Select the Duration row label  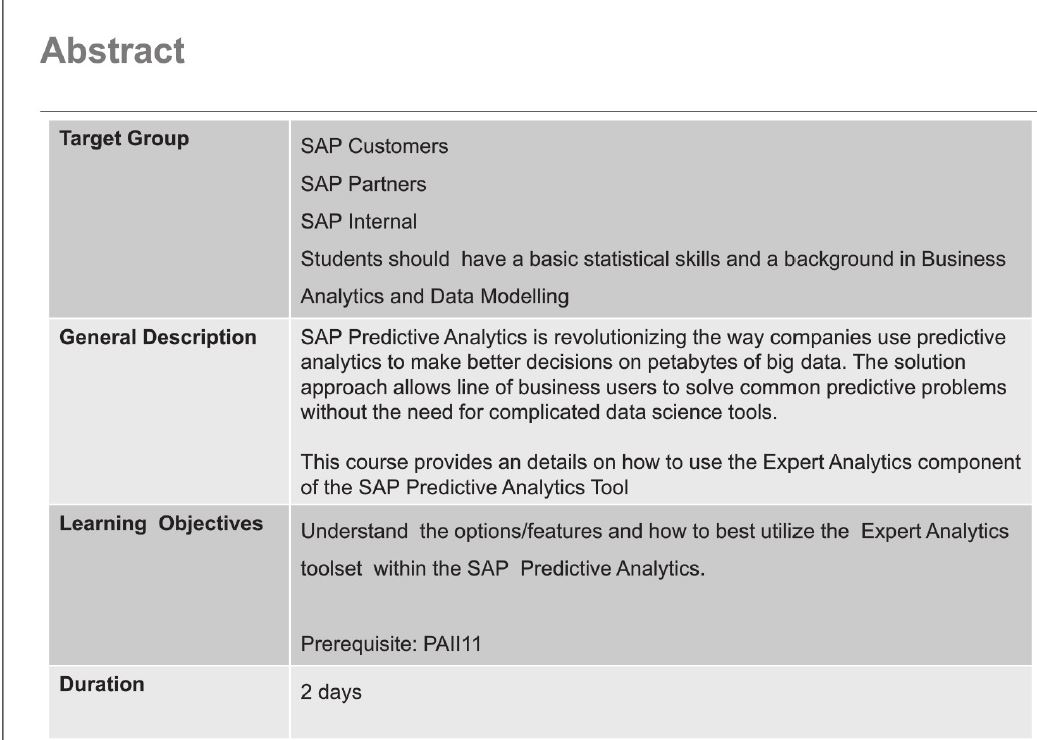tap(102, 684)
